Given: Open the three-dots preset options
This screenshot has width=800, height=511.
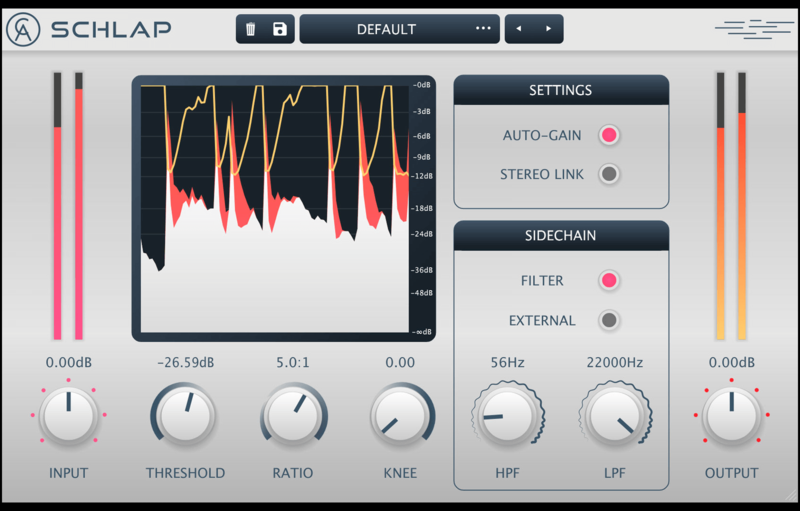Looking at the screenshot, I should tap(483, 29).
